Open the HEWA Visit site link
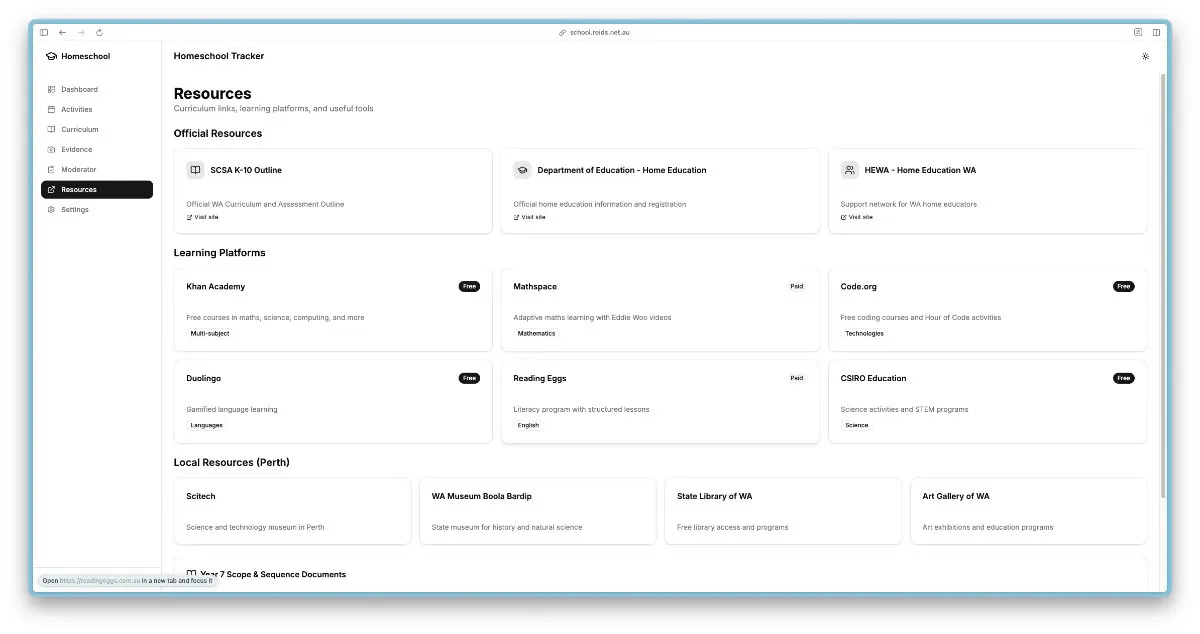Viewport: 1200px width, 634px height. click(x=858, y=217)
